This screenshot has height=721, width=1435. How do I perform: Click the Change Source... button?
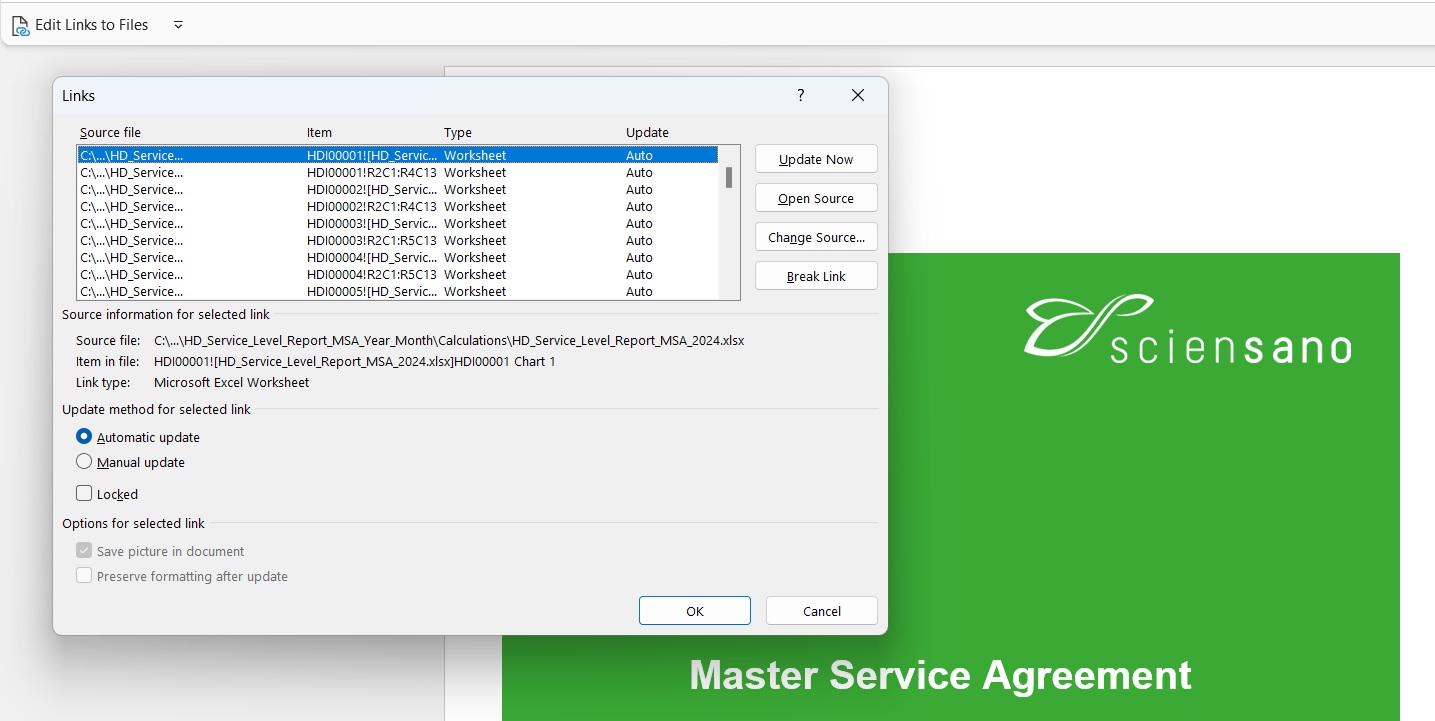816,237
